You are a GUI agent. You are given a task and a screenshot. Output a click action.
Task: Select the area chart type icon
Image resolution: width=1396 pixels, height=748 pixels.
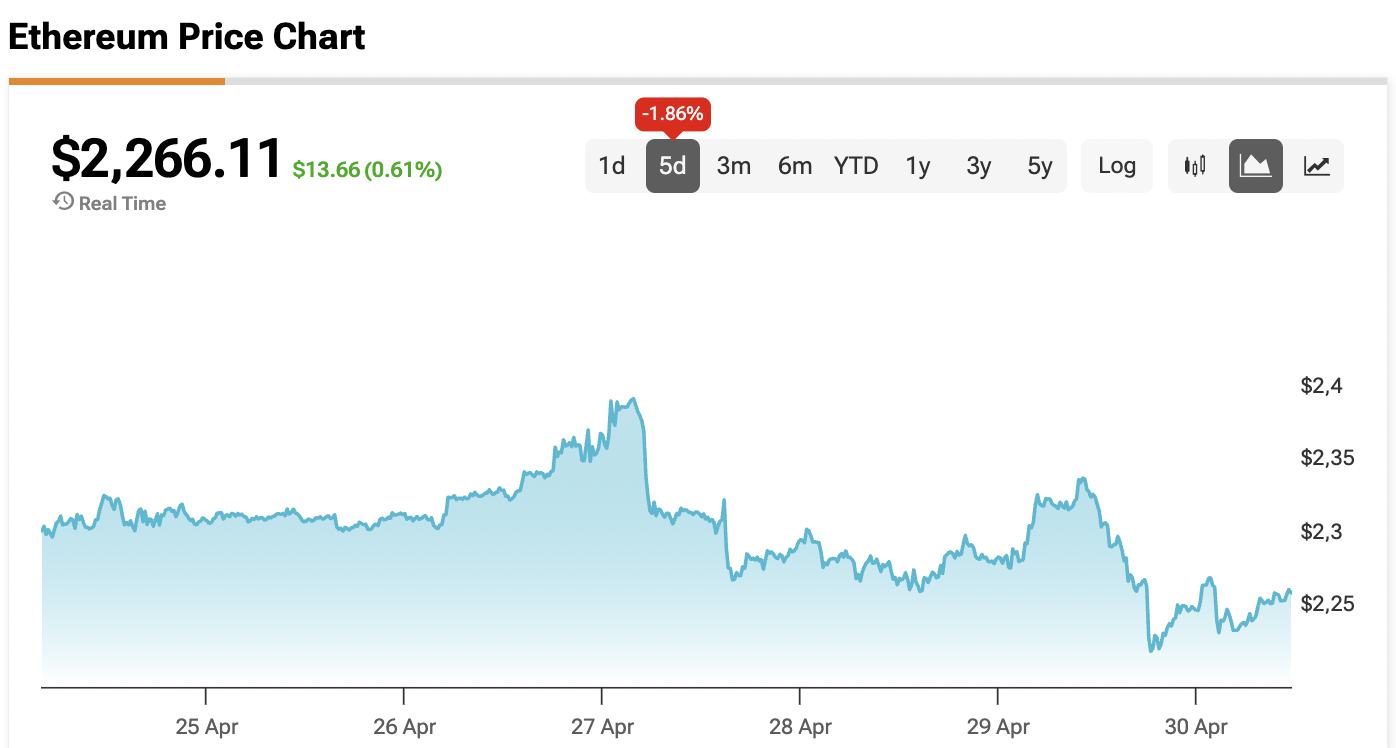point(1255,166)
